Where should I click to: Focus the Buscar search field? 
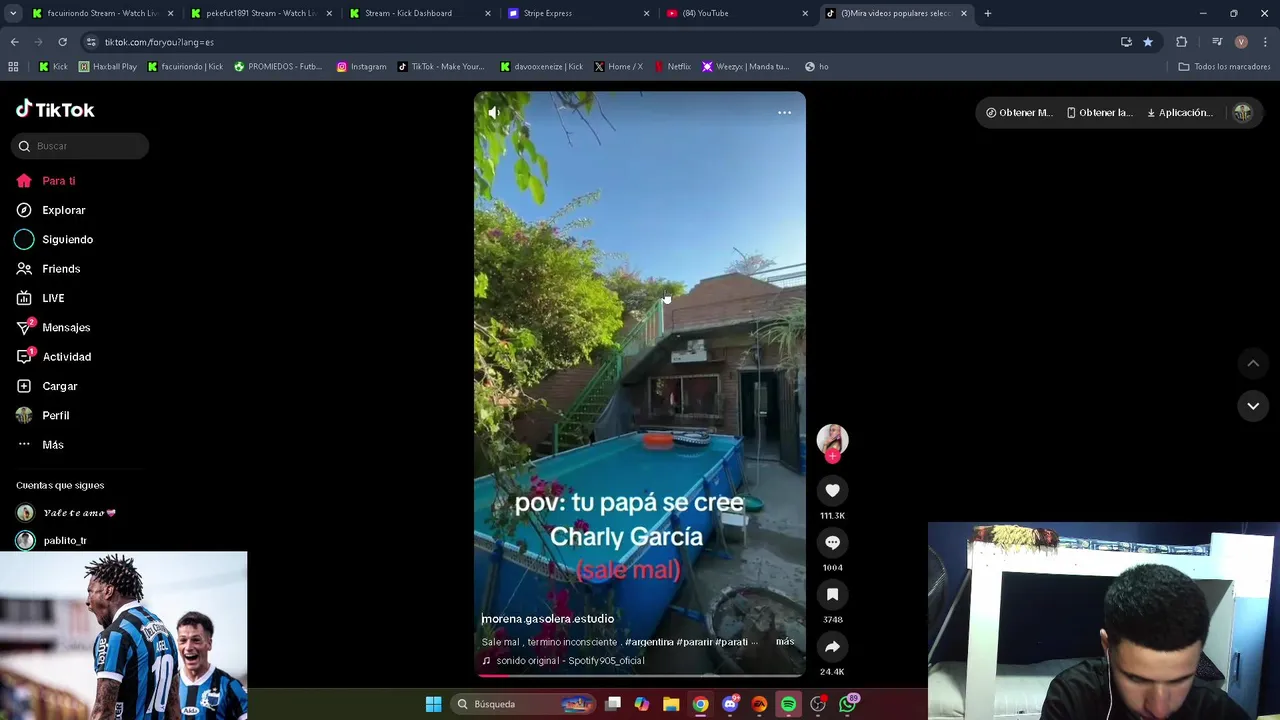(x=80, y=146)
